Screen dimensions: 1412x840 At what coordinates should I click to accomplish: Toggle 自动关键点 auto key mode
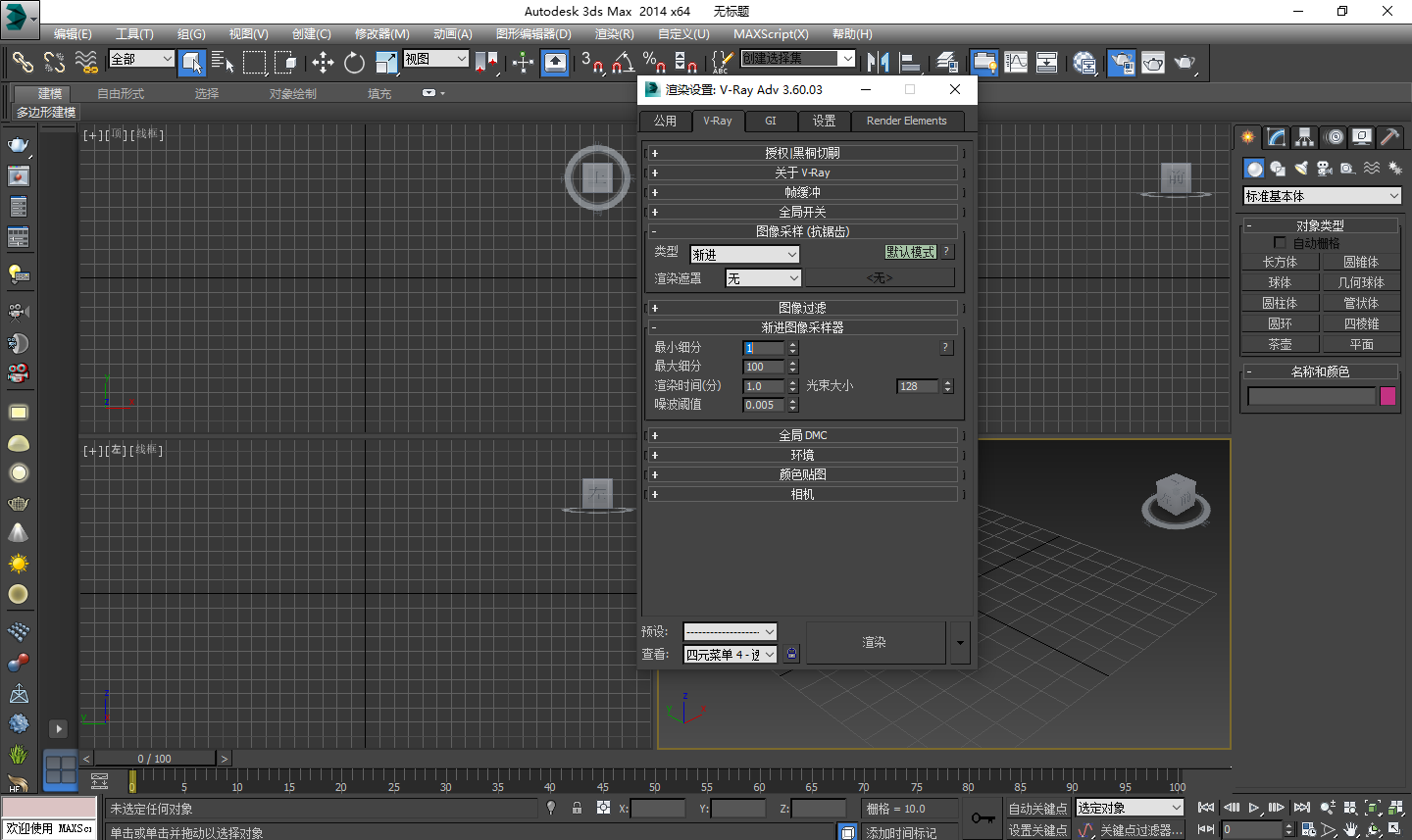(x=1037, y=809)
